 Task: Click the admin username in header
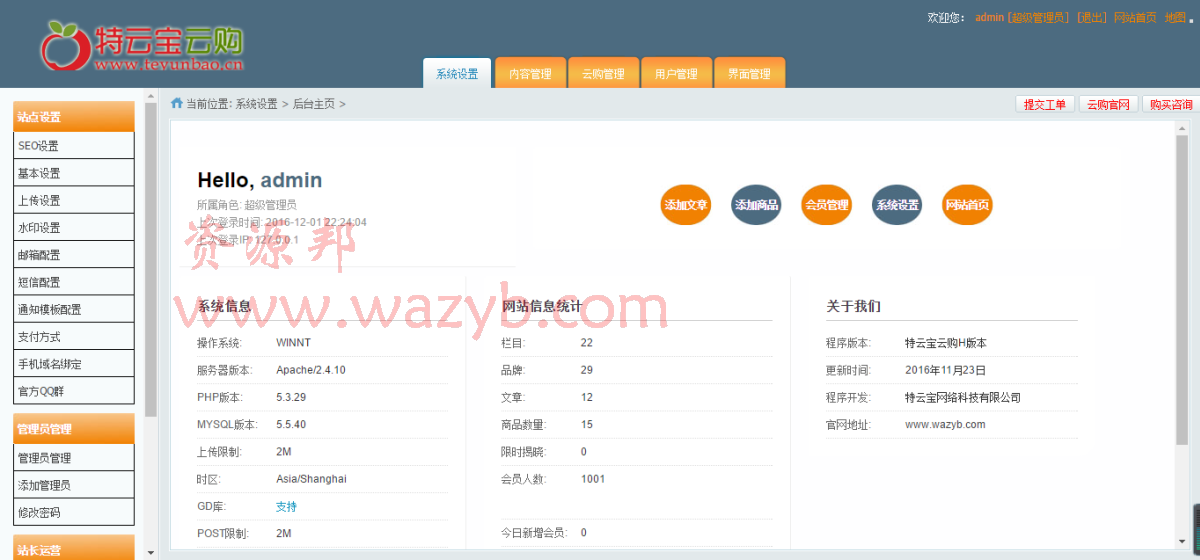pyautogui.click(x=990, y=18)
